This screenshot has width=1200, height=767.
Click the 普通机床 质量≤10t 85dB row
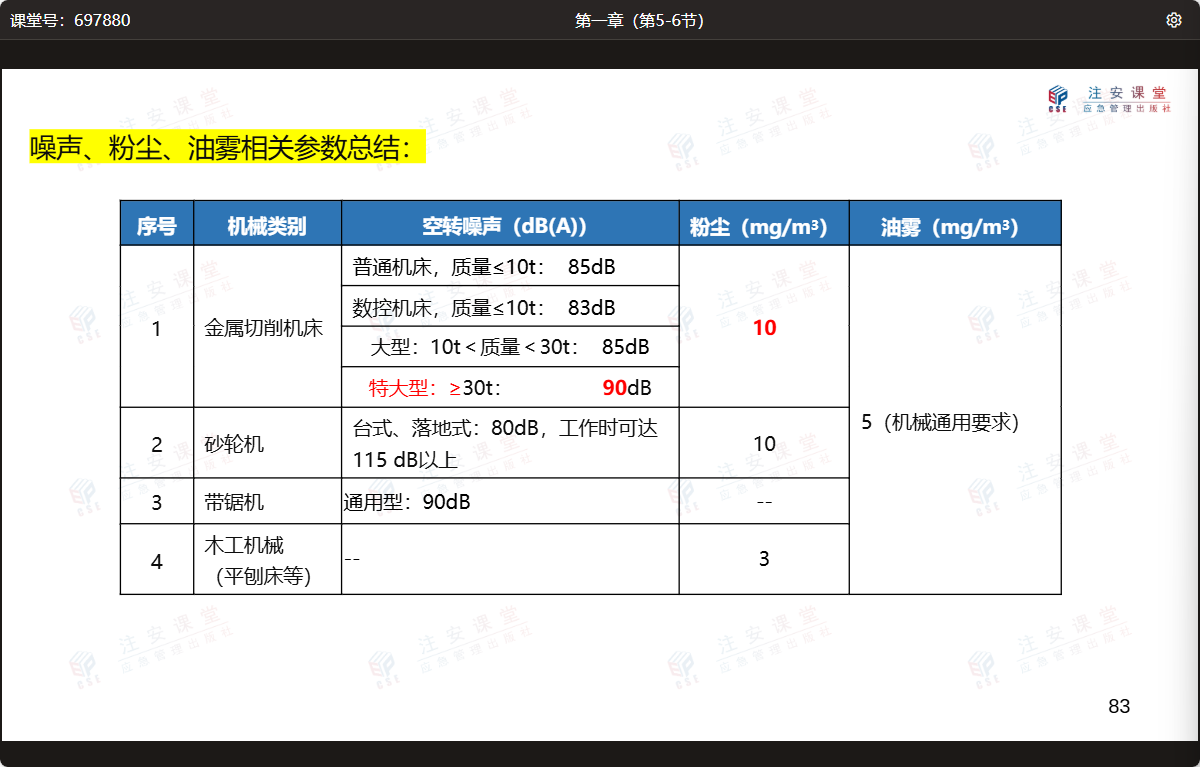point(510,267)
